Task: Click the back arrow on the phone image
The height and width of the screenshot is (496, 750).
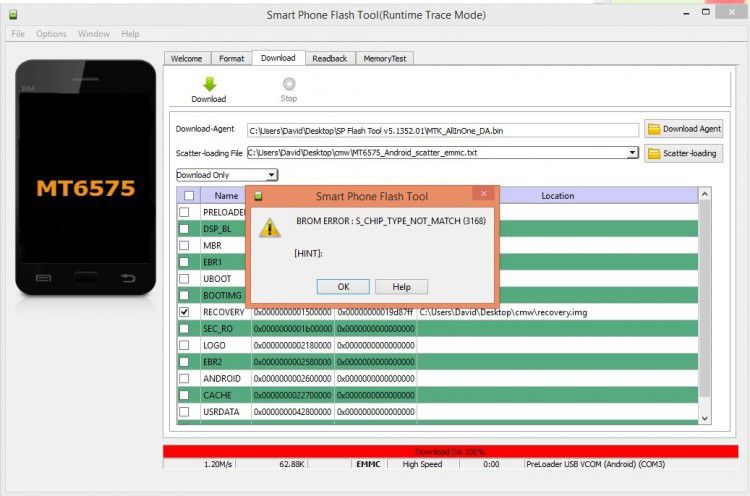Action: coord(128,278)
